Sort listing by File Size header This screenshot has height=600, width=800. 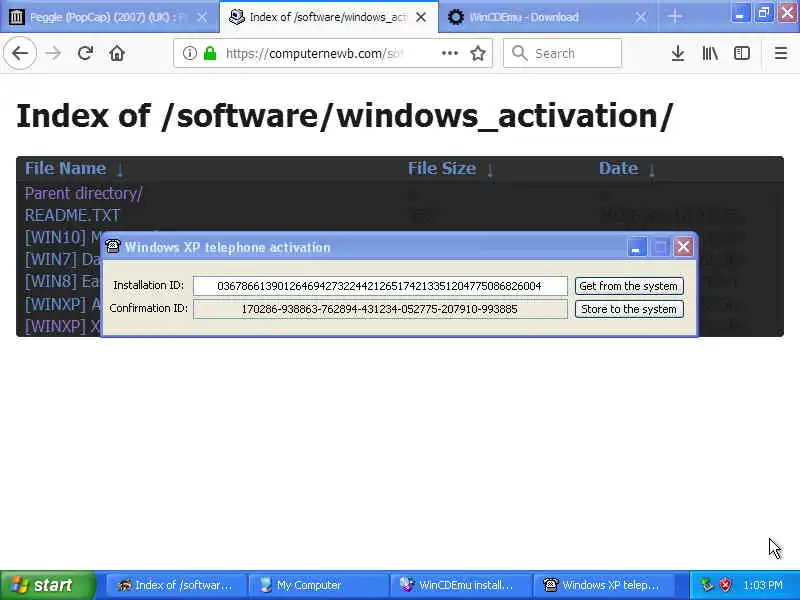442,168
